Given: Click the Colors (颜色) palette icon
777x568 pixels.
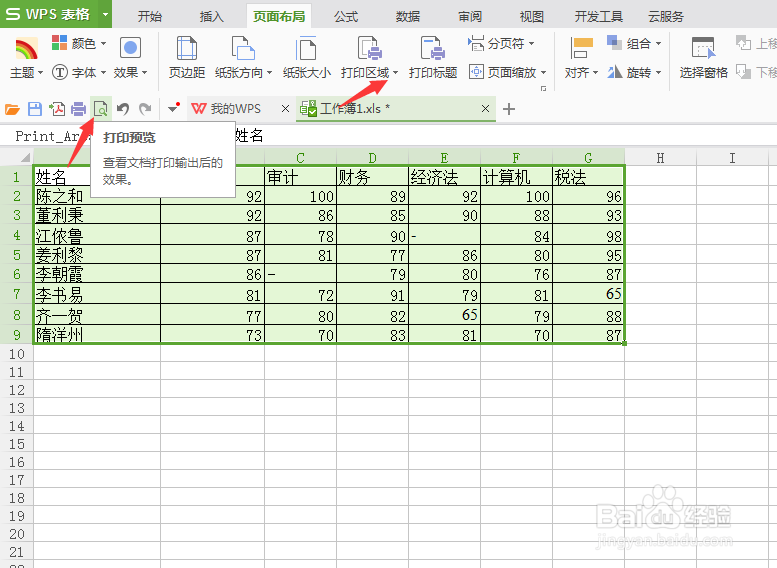Looking at the screenshot, I should (x=59, y=43).
